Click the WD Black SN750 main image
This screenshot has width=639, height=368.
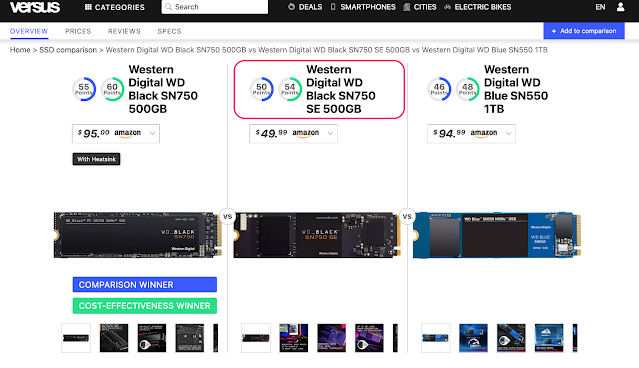[138, 235]
